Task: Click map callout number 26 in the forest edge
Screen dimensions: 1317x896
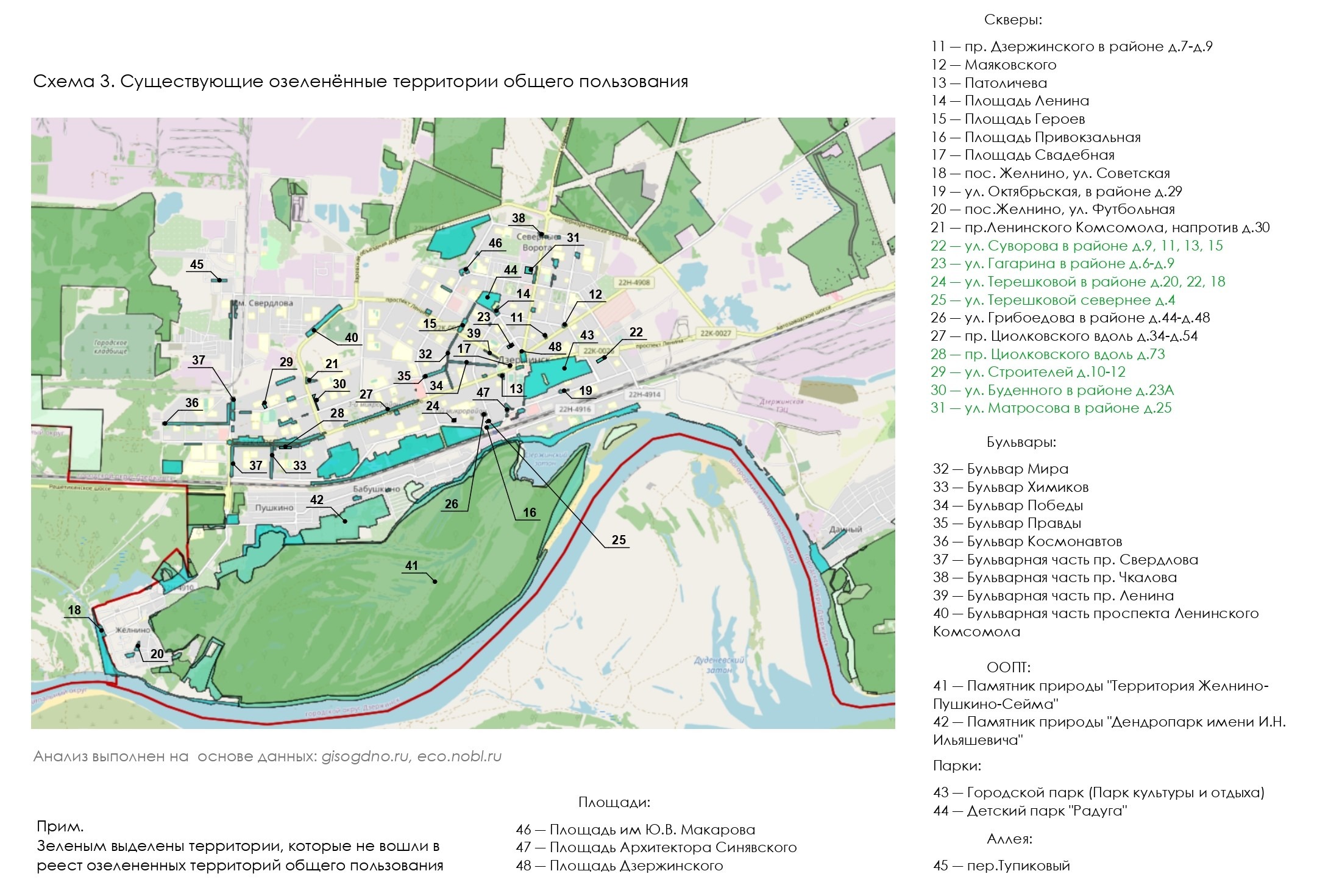Action: 452,504
